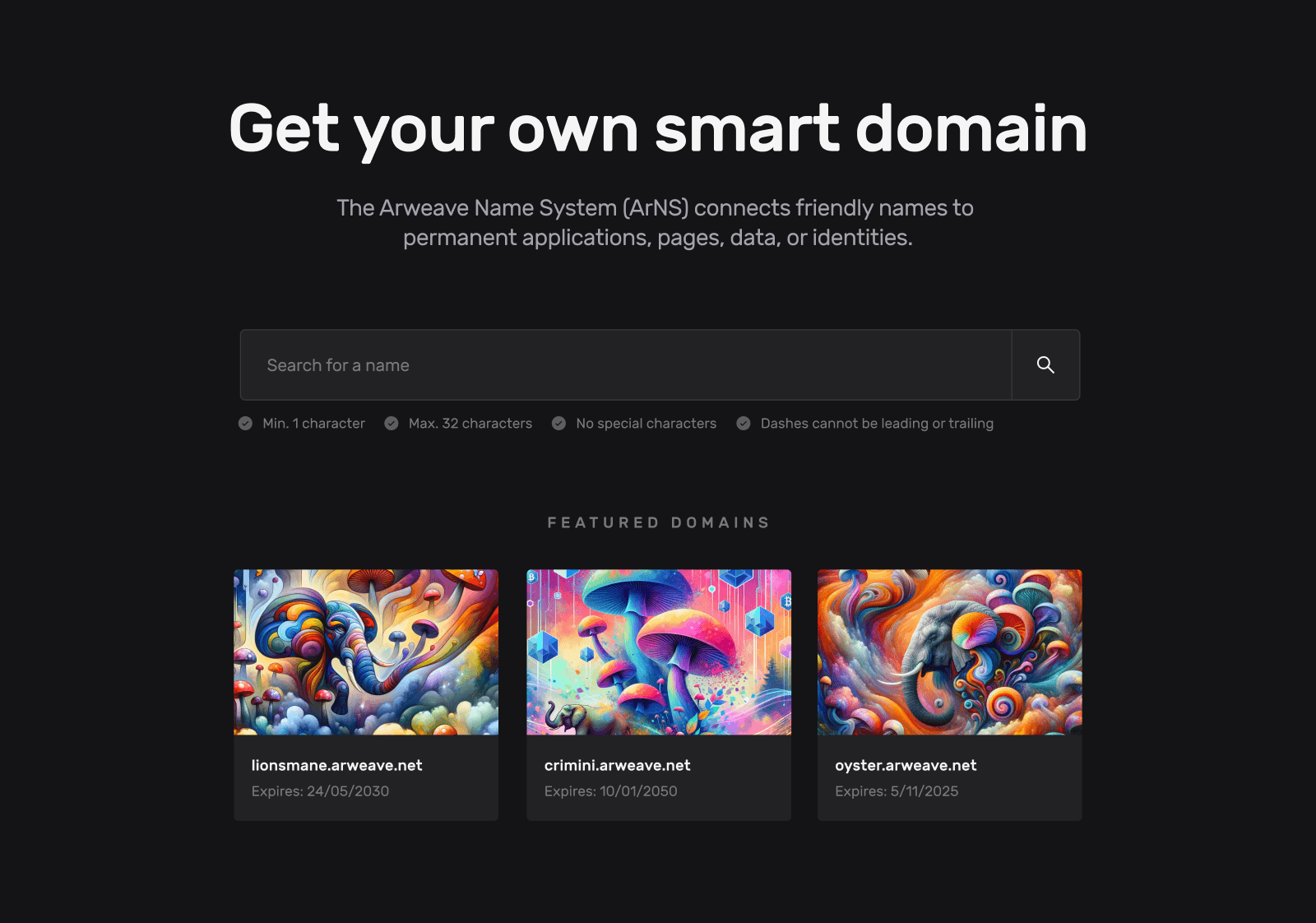
Task: Click the Min. 1 character check icon
Action: pos(245,424)
